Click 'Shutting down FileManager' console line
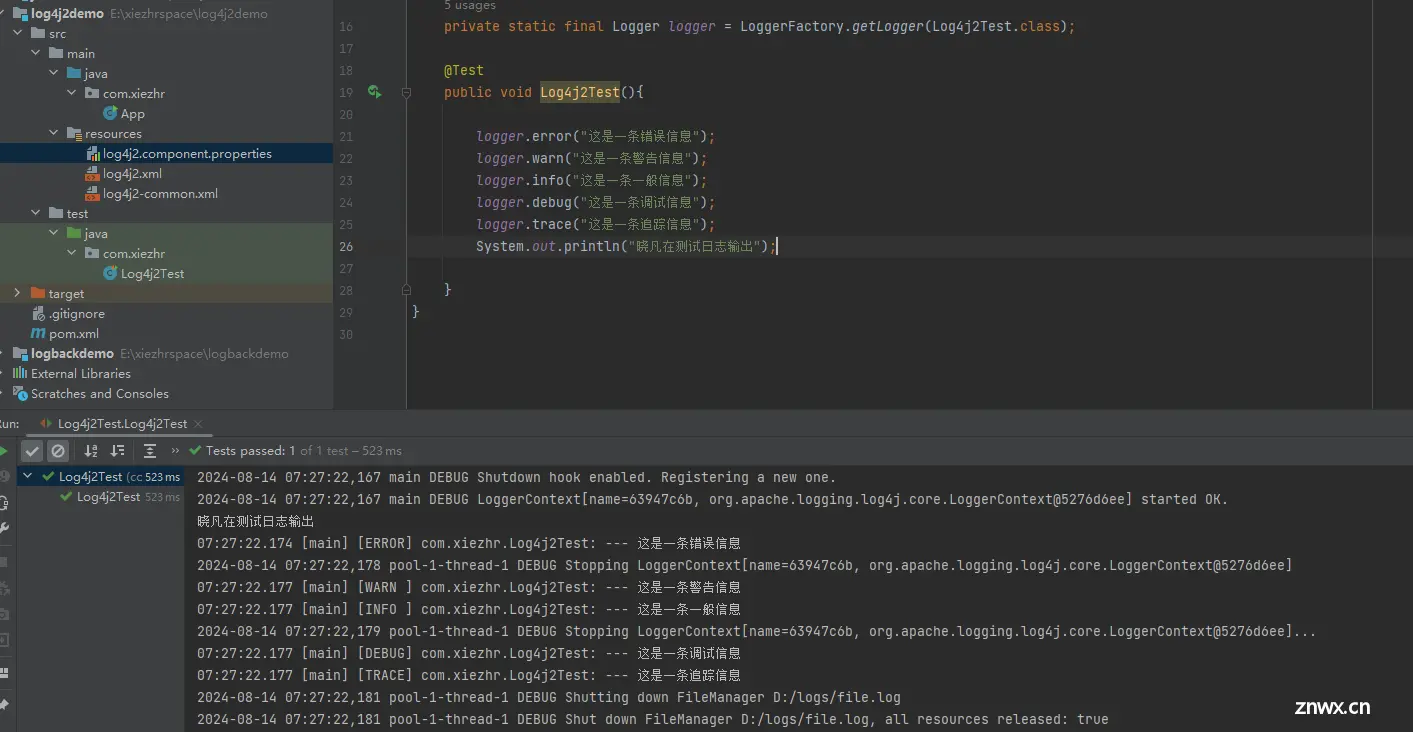This screenshot has height=732, width=1413. click(549, 697)
